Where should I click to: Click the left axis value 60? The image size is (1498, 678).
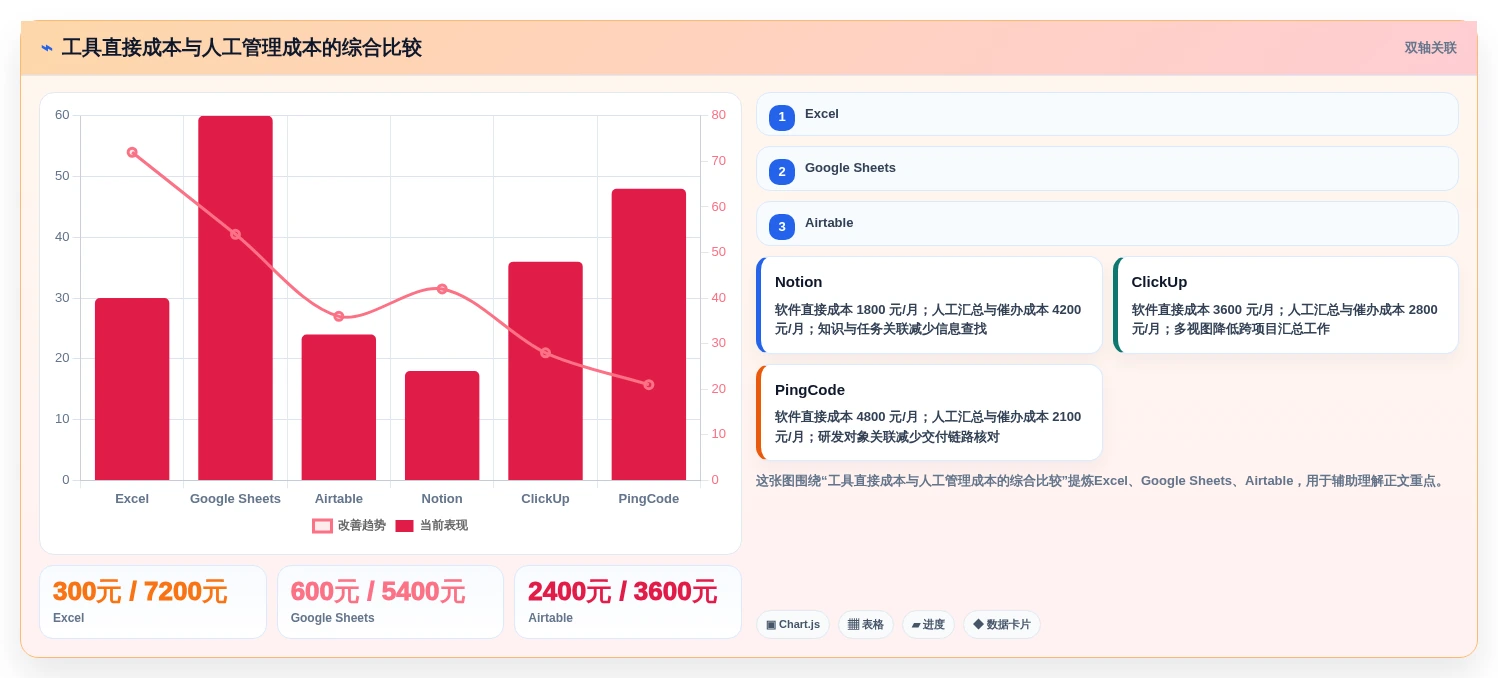point(62,115)
